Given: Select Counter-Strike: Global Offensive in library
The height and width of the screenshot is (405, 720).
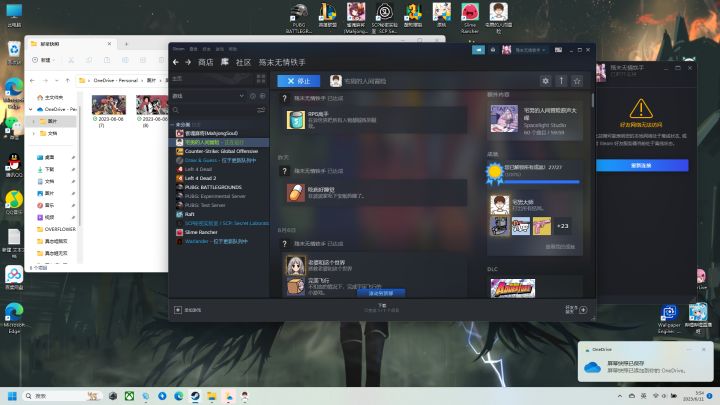Looking at the screenshot, I should 221,151.
